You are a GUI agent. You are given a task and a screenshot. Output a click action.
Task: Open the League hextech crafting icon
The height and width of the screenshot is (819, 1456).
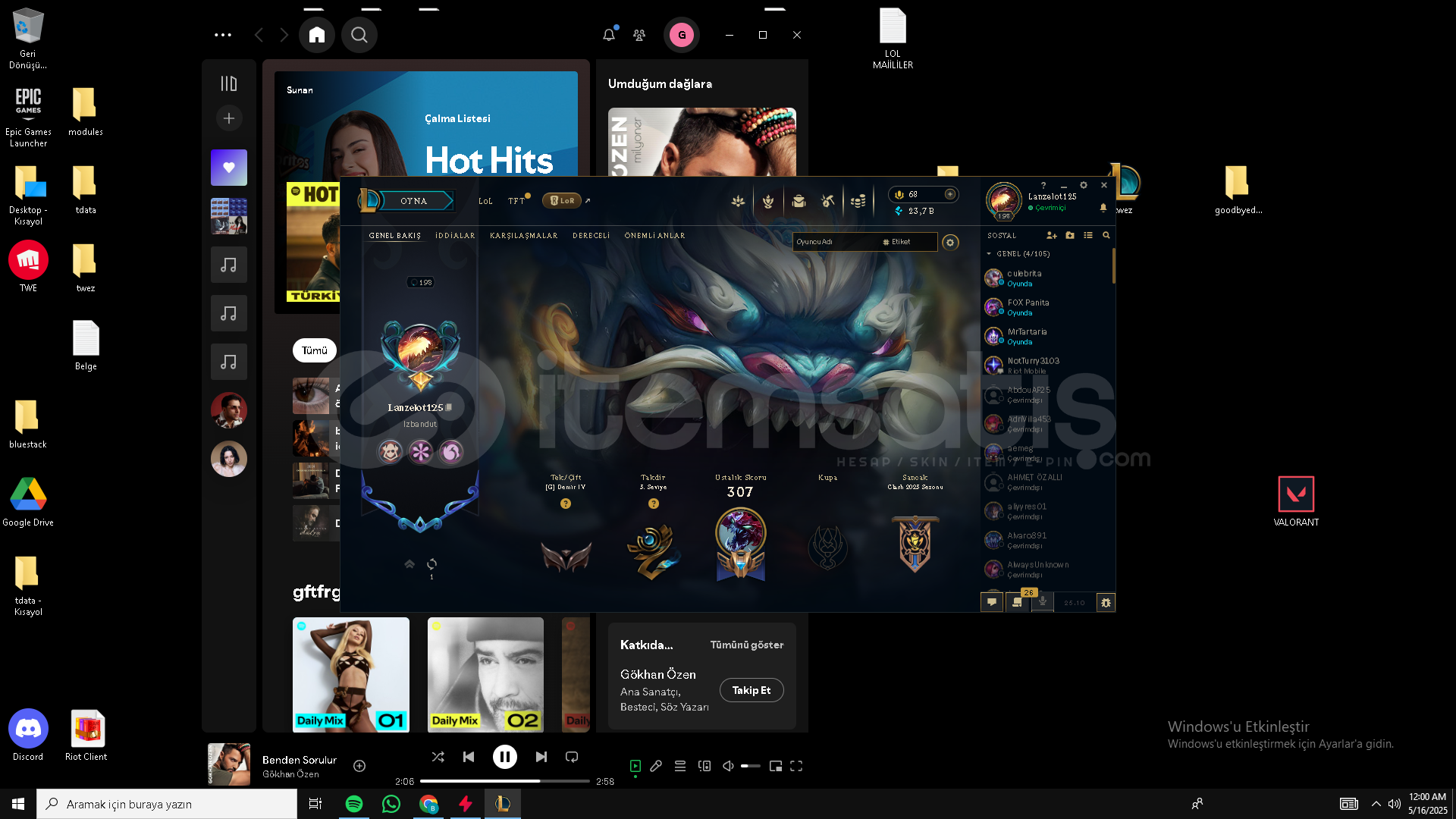tap(768, 201)
